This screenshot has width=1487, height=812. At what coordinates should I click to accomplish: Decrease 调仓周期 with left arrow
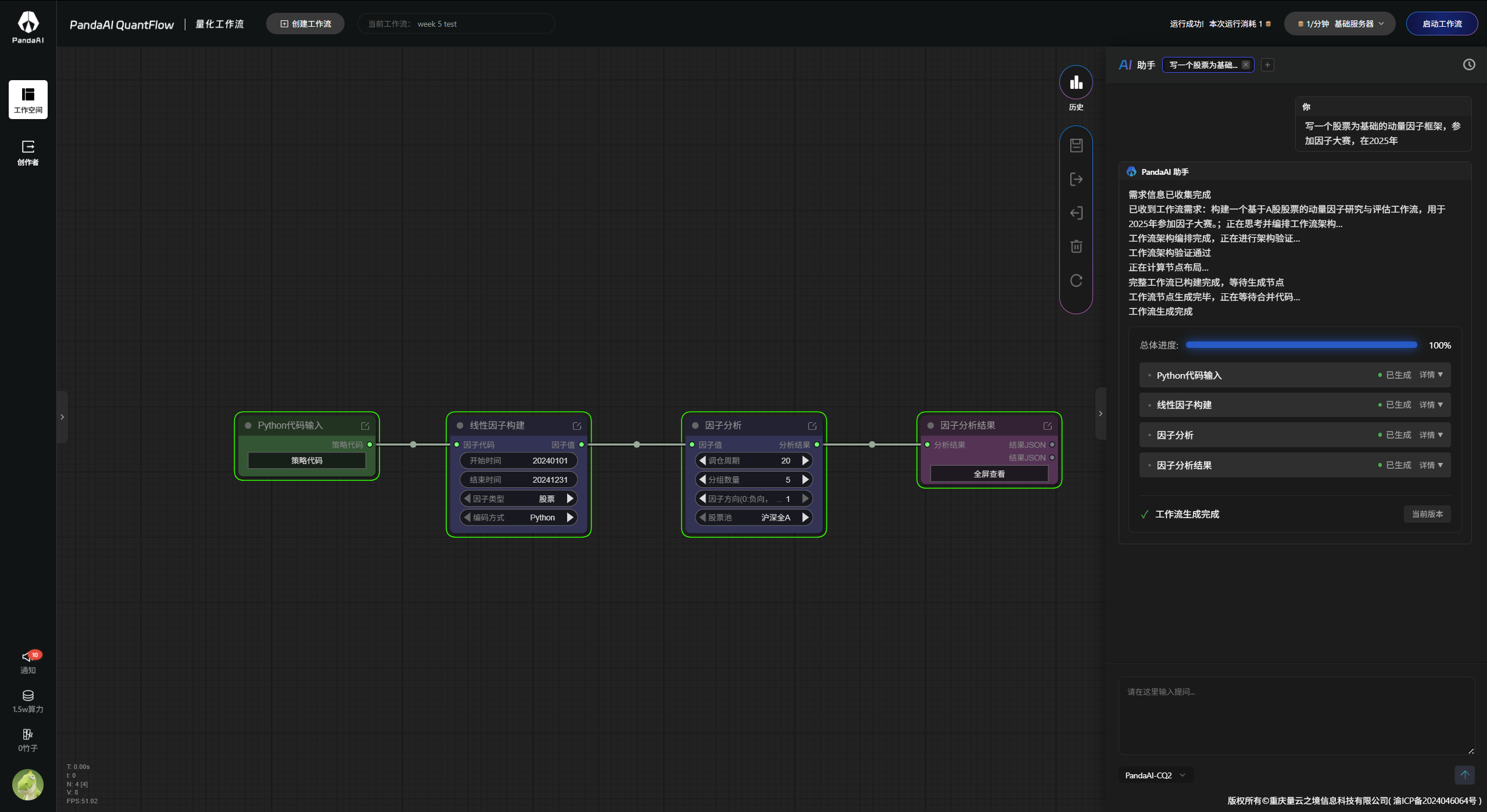point(703,461)
